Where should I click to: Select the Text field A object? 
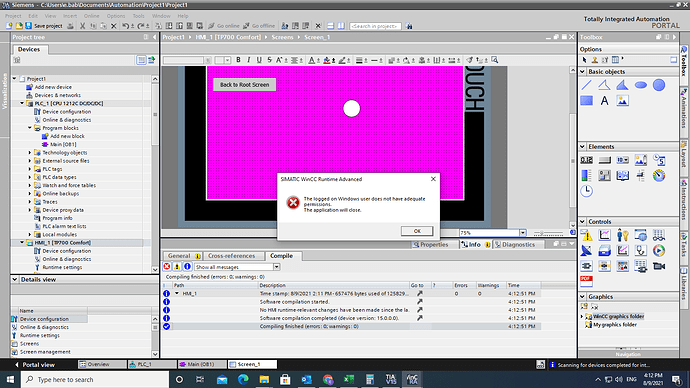(x=605, y=101)
